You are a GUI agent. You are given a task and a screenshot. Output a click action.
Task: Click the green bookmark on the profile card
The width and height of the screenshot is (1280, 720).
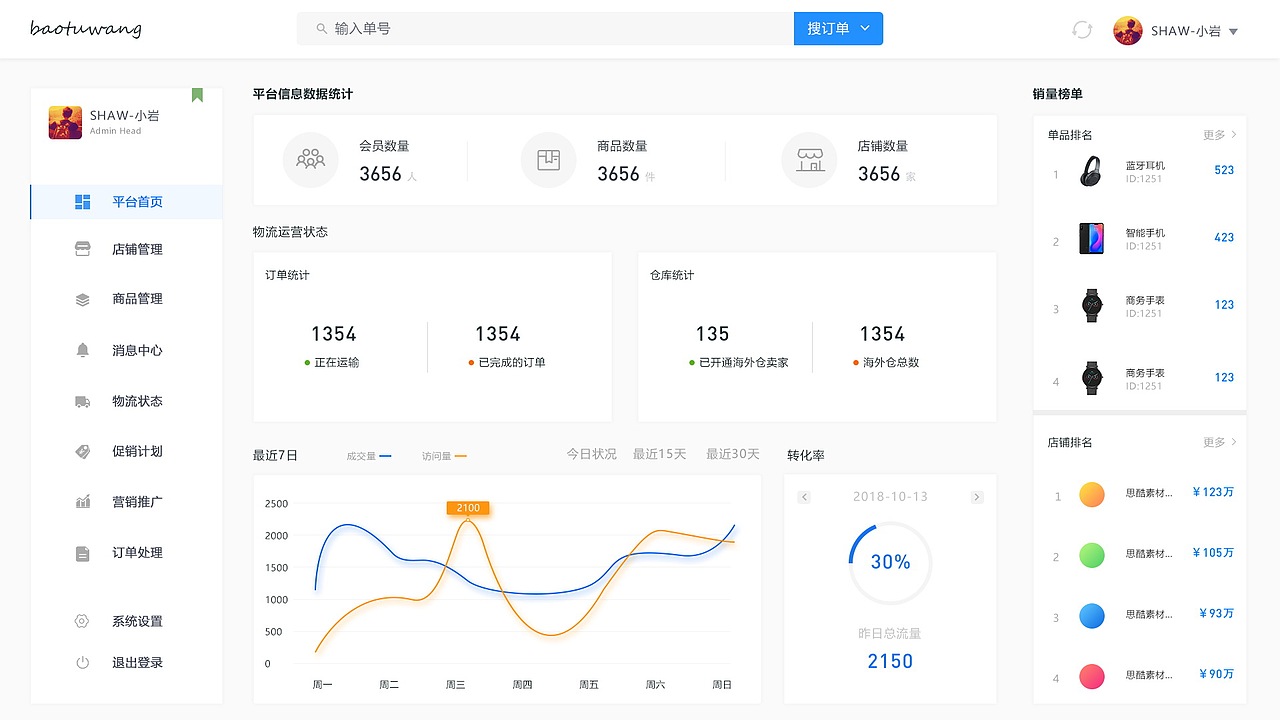[197, 93]
